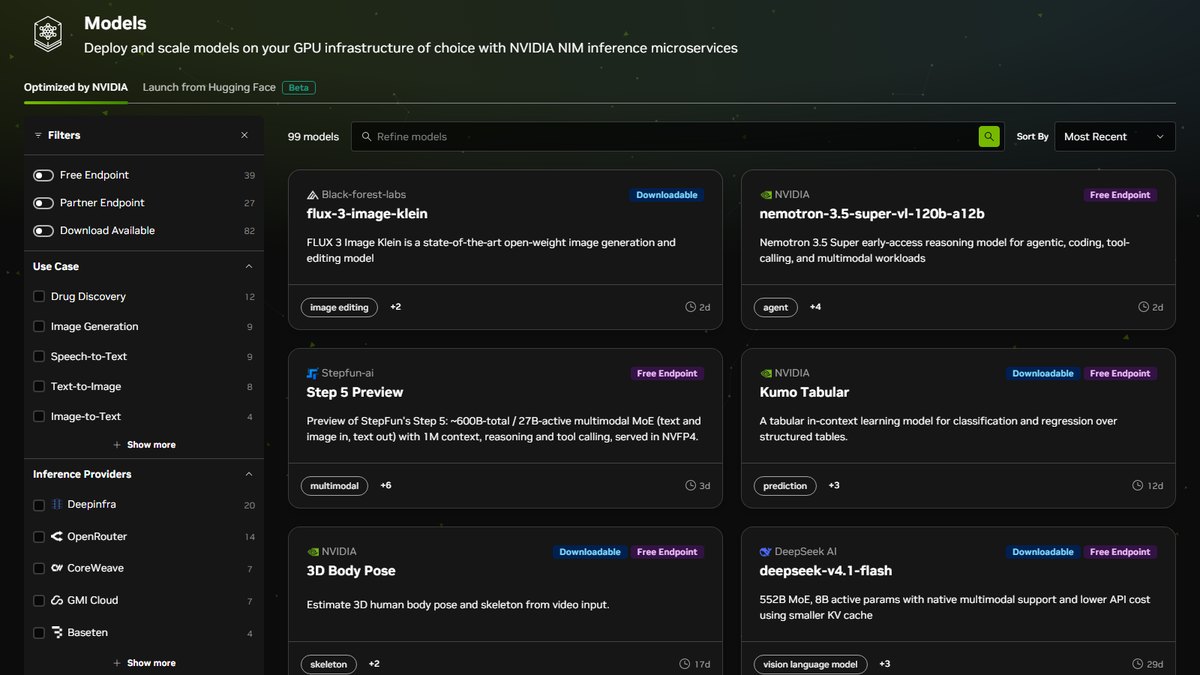Click the GMI Cloud provider icon

click(x=57, y=600)
